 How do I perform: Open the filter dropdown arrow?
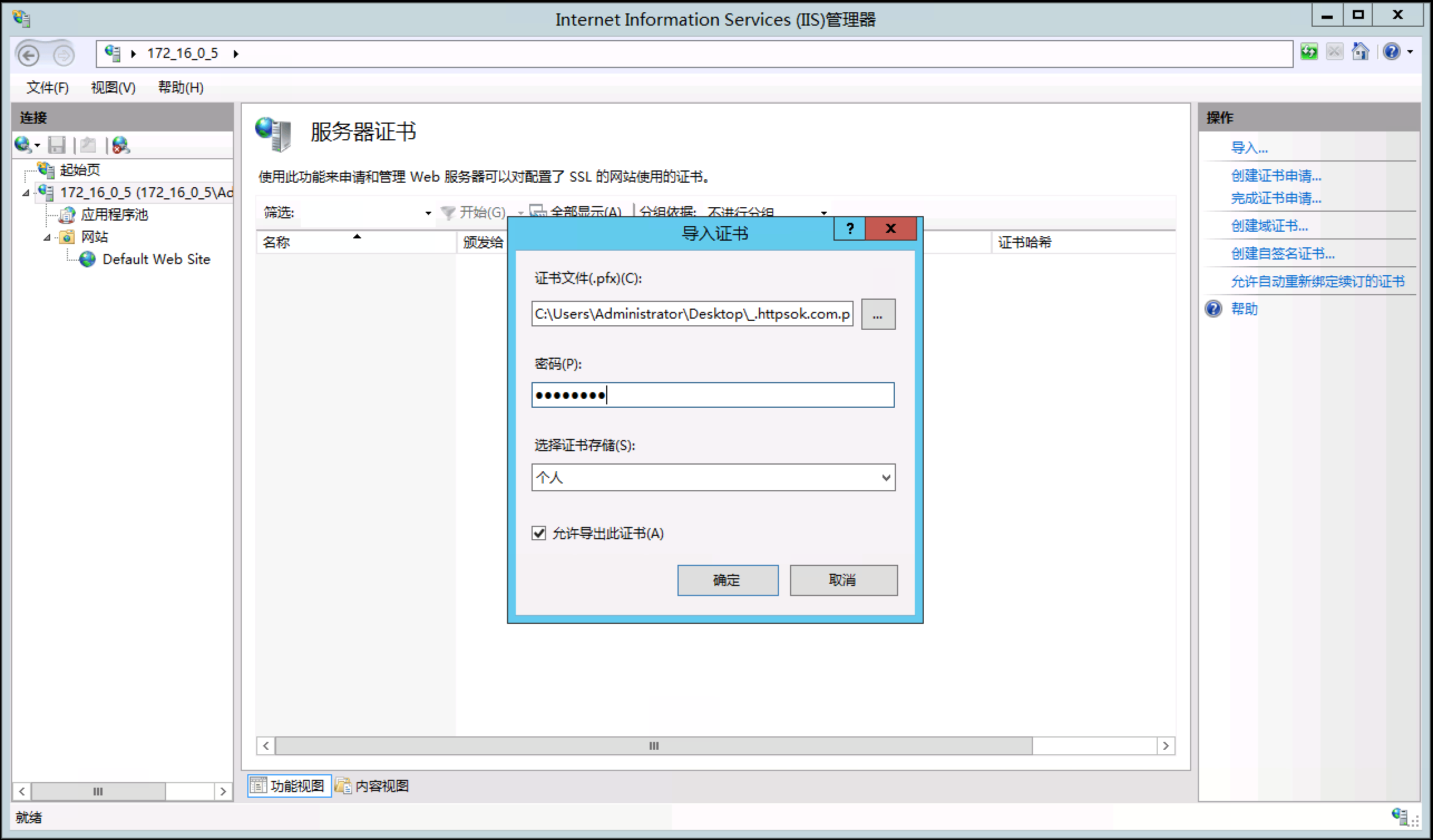coord(428,213)
